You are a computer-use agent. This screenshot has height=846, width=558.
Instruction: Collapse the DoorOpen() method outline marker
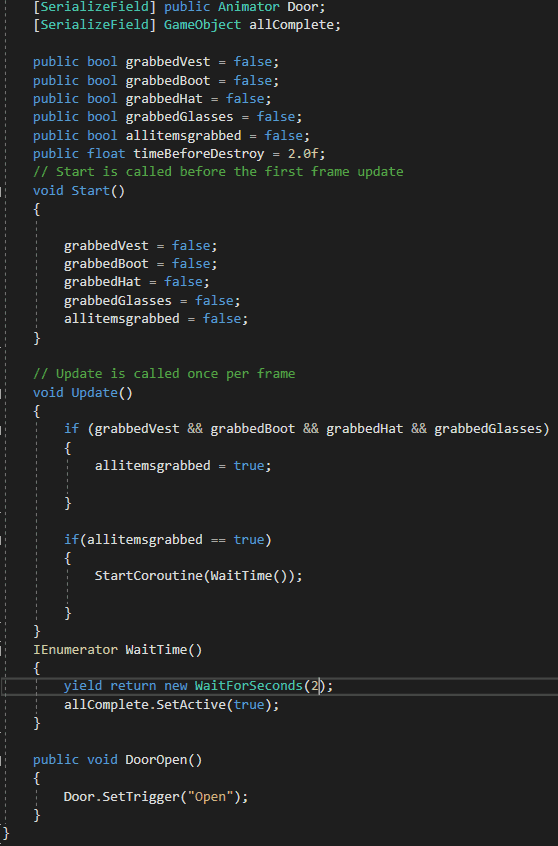(2, 760)
